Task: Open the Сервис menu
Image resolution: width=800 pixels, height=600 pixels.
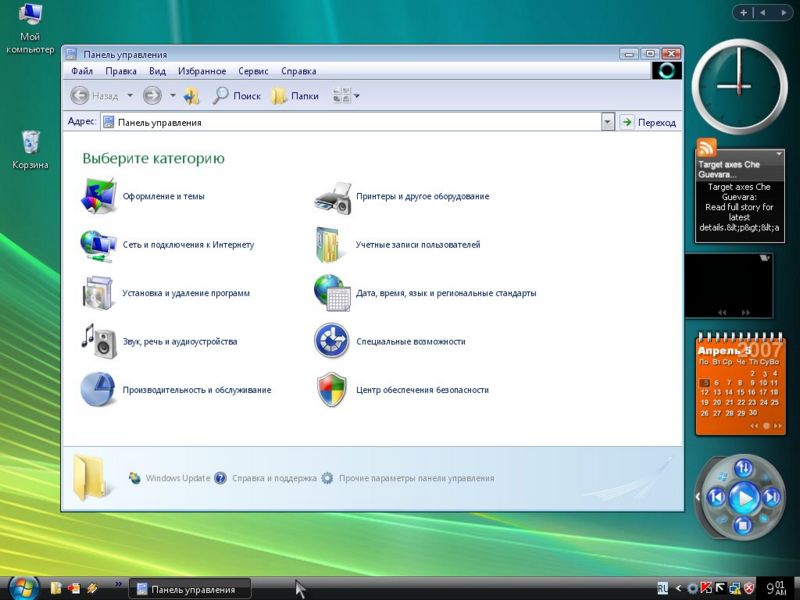Action: 253,71
